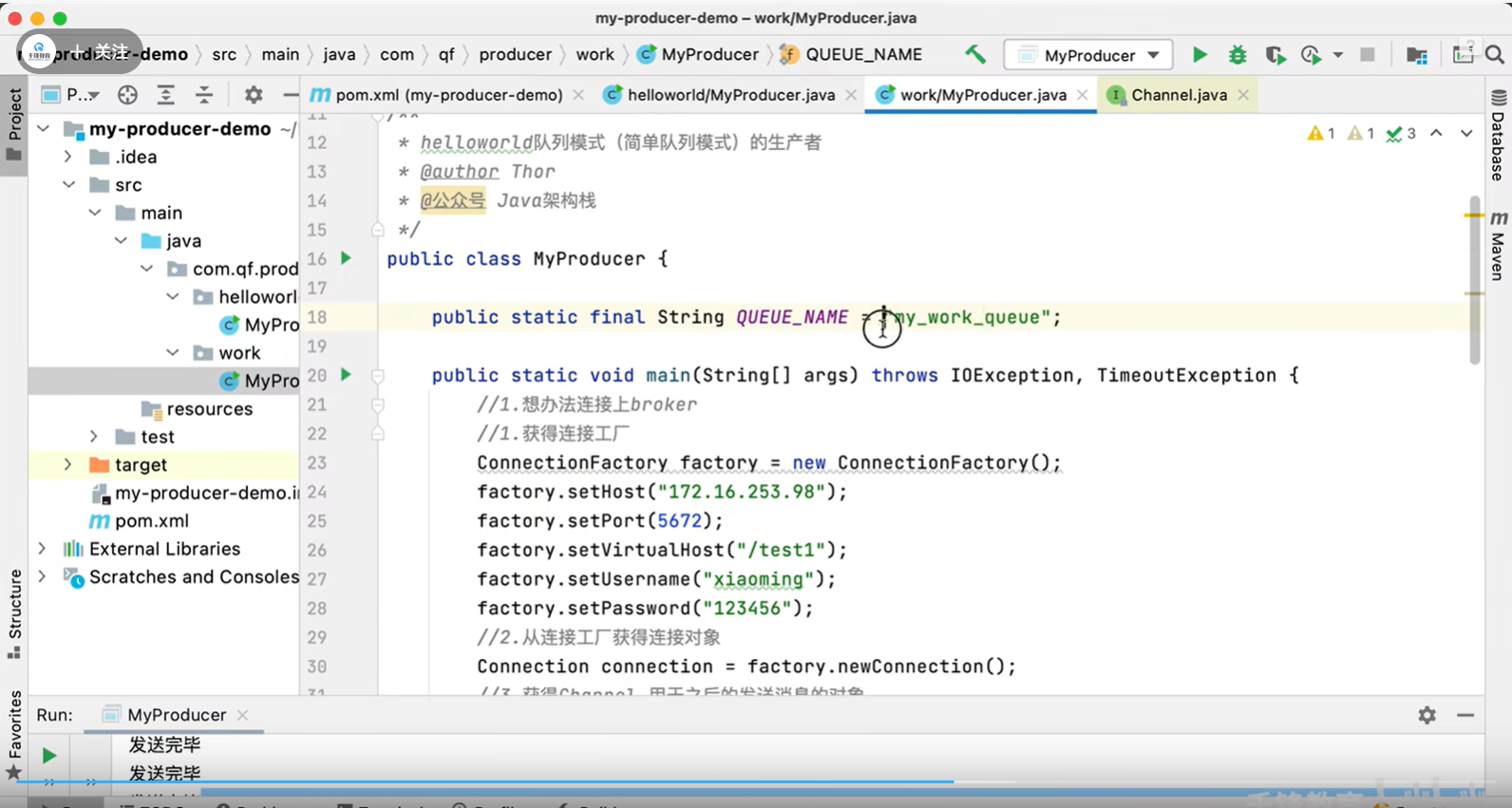
Task: Open the Project view selector dropdown
Action: (x=71, y=95)
